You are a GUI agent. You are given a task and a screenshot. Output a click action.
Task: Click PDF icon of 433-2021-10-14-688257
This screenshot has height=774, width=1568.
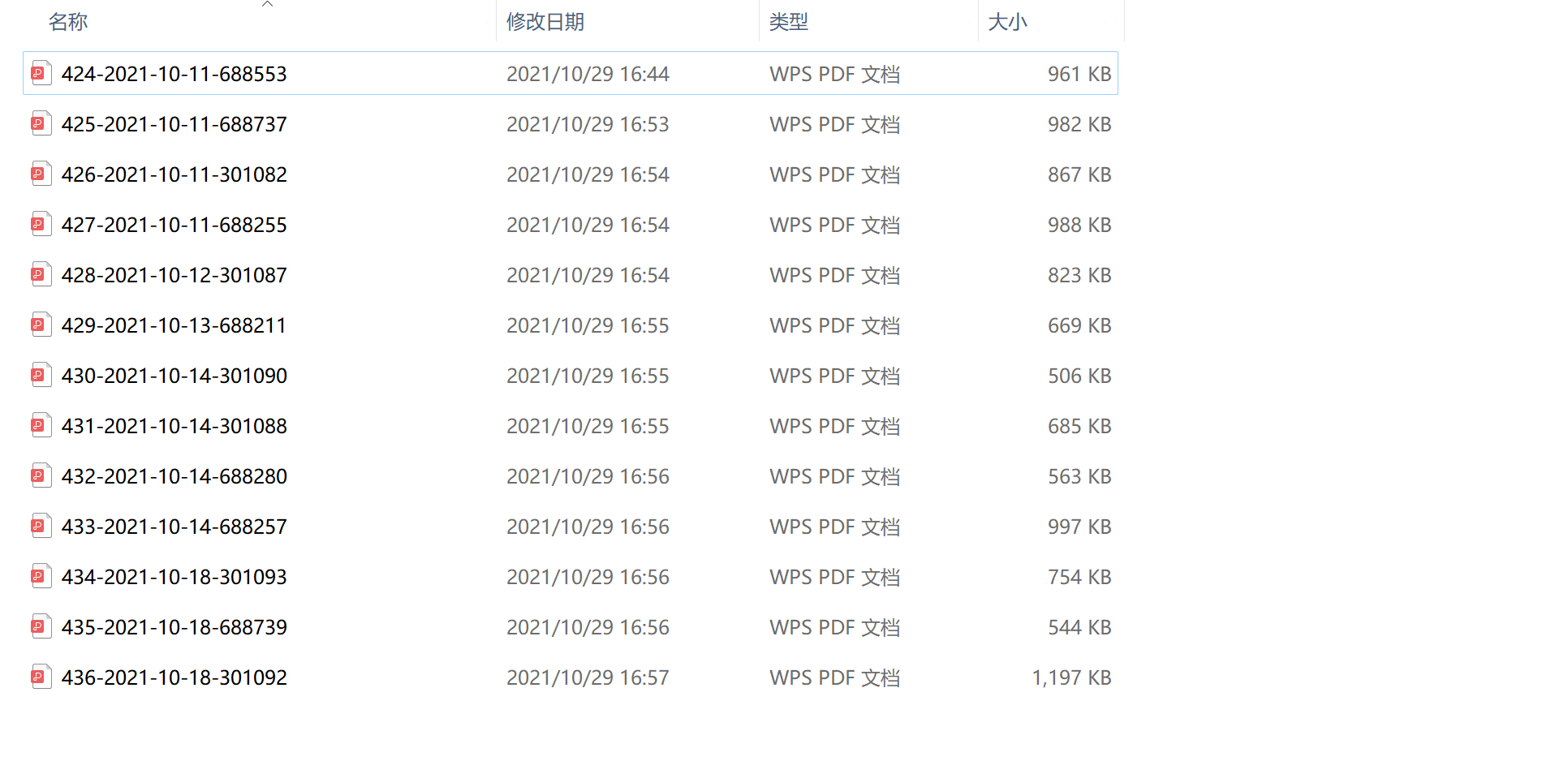click(x=41, y=526)
